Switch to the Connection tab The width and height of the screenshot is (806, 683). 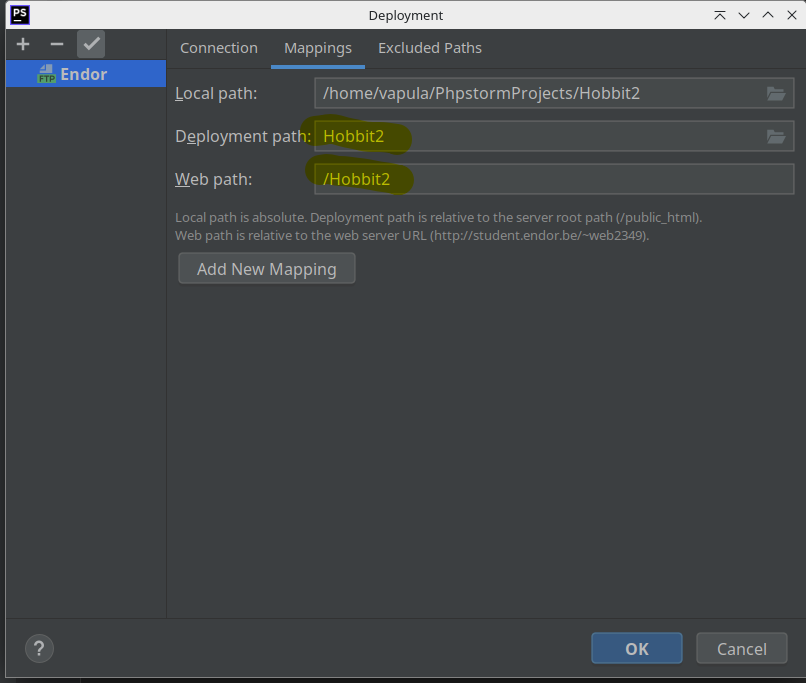tap(218, 48)
